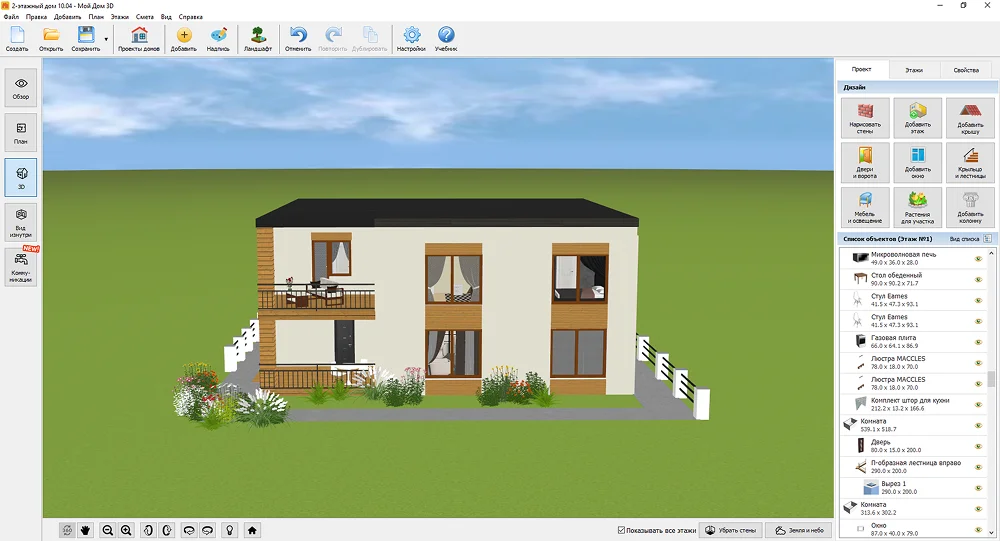1000x541 pixels.
Task: Toggle Показывать все этажи checkbox
Action: pos(621,530)
